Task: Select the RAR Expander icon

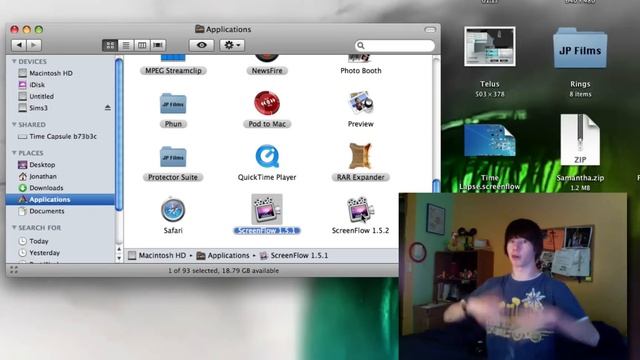Action: point(360,156)
